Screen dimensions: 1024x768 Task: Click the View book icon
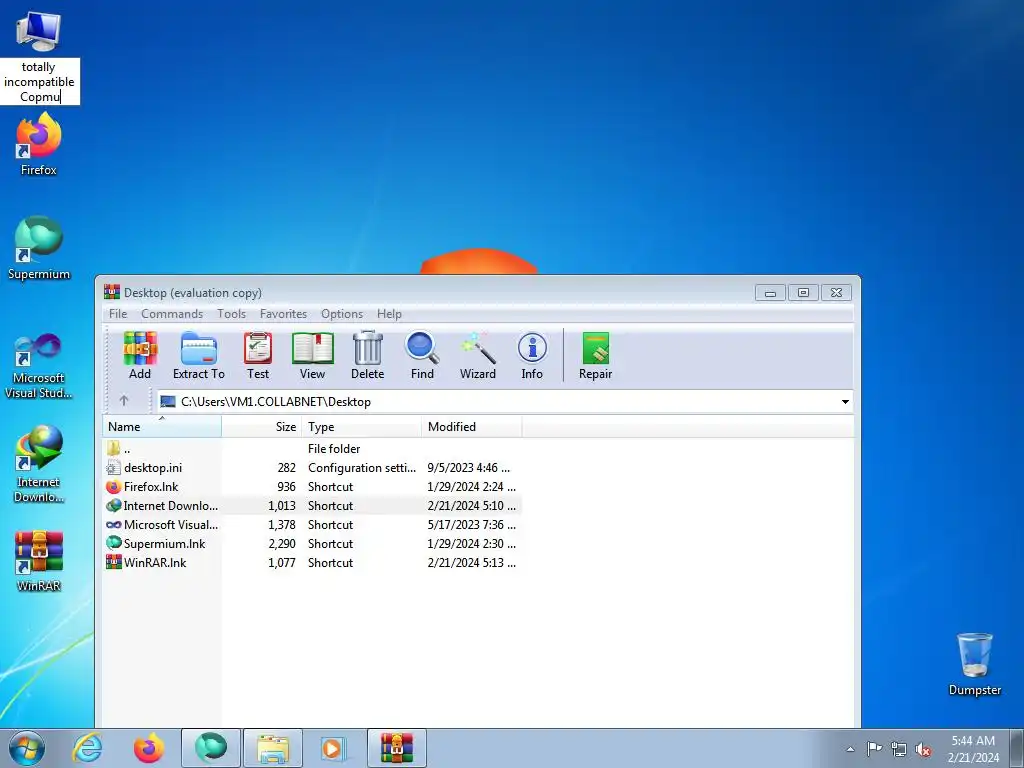[312, 355]
